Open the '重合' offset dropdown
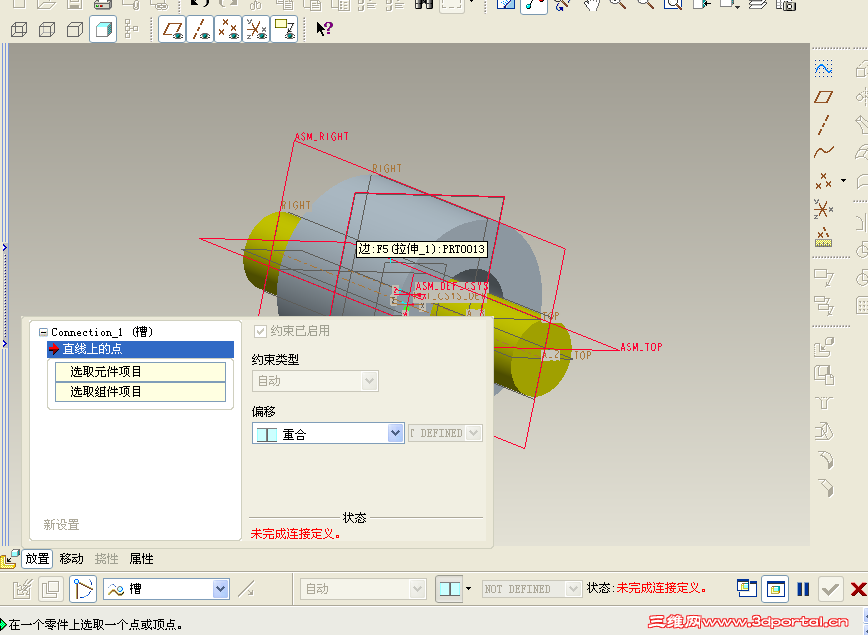Image resolution: width=868 pixels, height=635 pixels. point(328,433)
